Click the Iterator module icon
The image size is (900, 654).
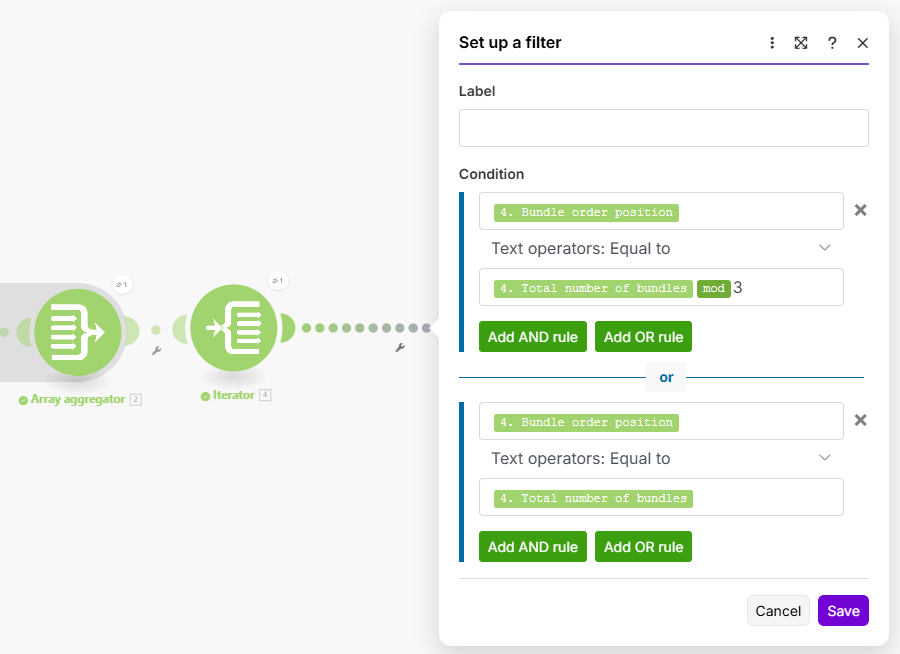(x=234, y=328)
